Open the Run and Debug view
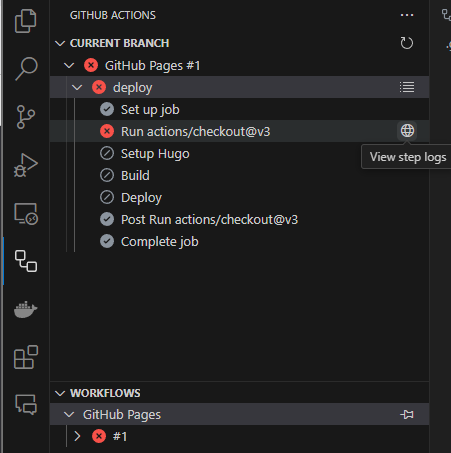Viewport: 451px width, 453px height. pyautogui.click(x=26, y=165)
